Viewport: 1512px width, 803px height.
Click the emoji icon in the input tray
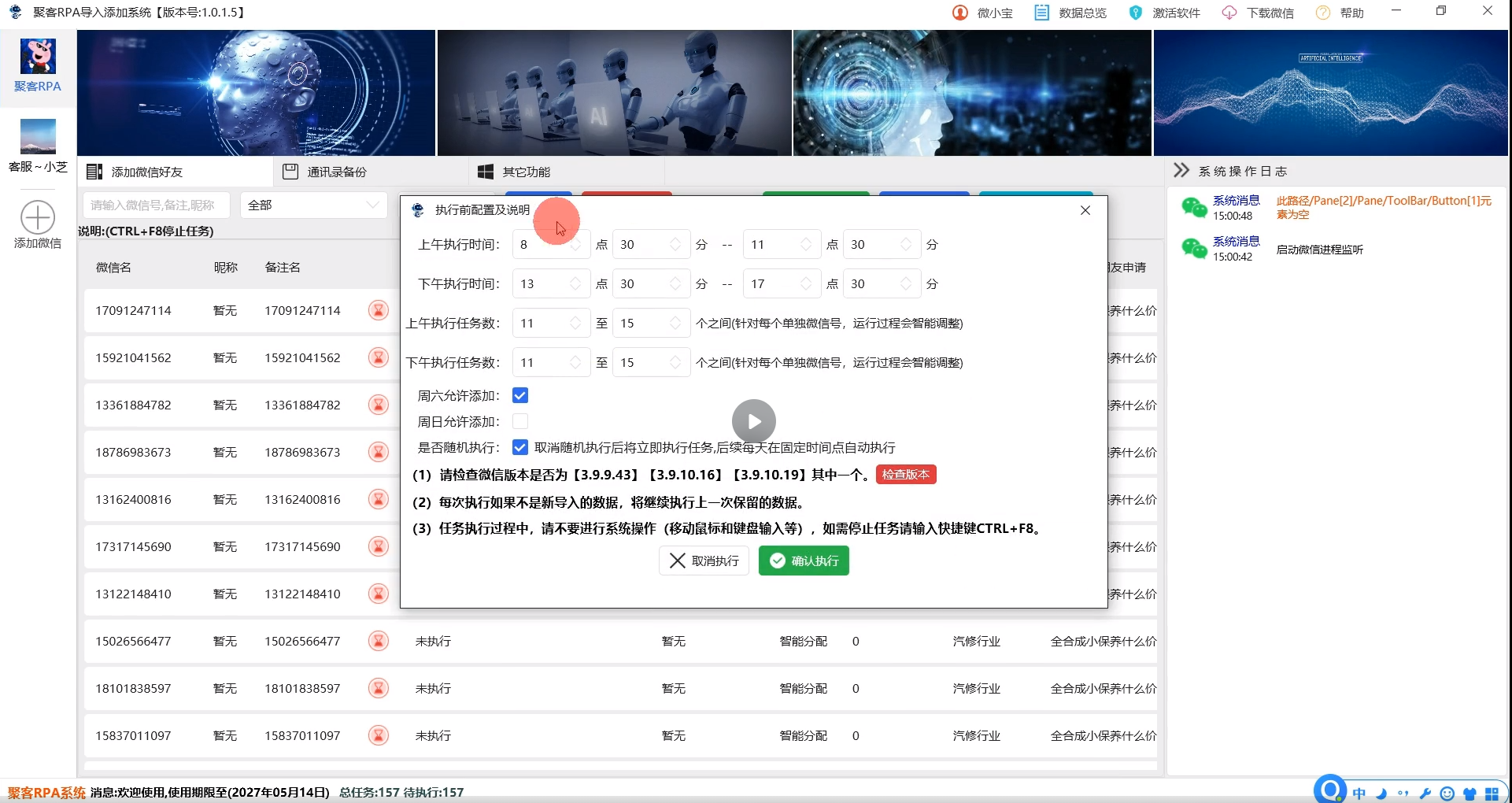pos(1447,793)
